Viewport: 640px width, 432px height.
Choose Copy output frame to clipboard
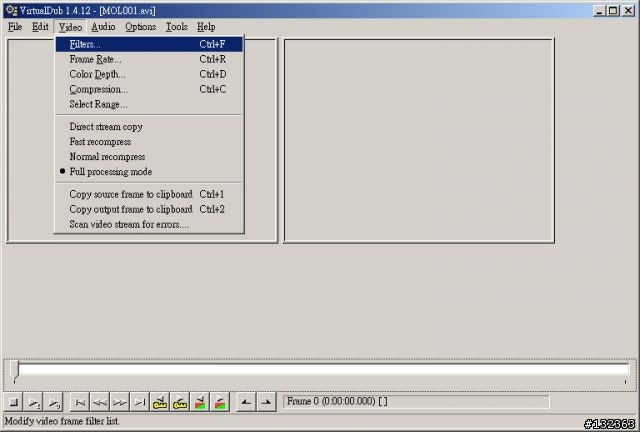149,209
